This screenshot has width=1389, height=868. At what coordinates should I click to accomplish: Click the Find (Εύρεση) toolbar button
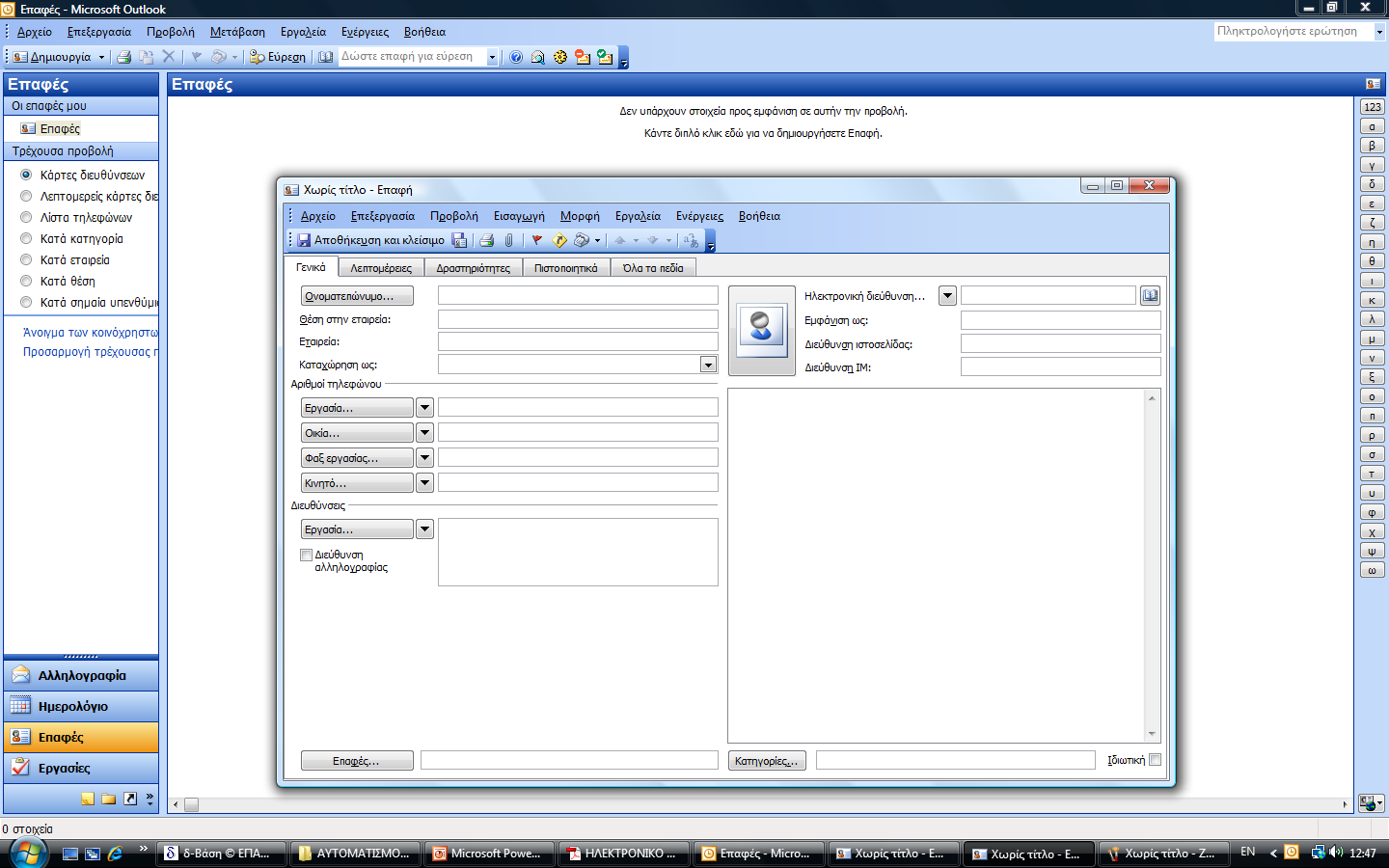(278, 57)
